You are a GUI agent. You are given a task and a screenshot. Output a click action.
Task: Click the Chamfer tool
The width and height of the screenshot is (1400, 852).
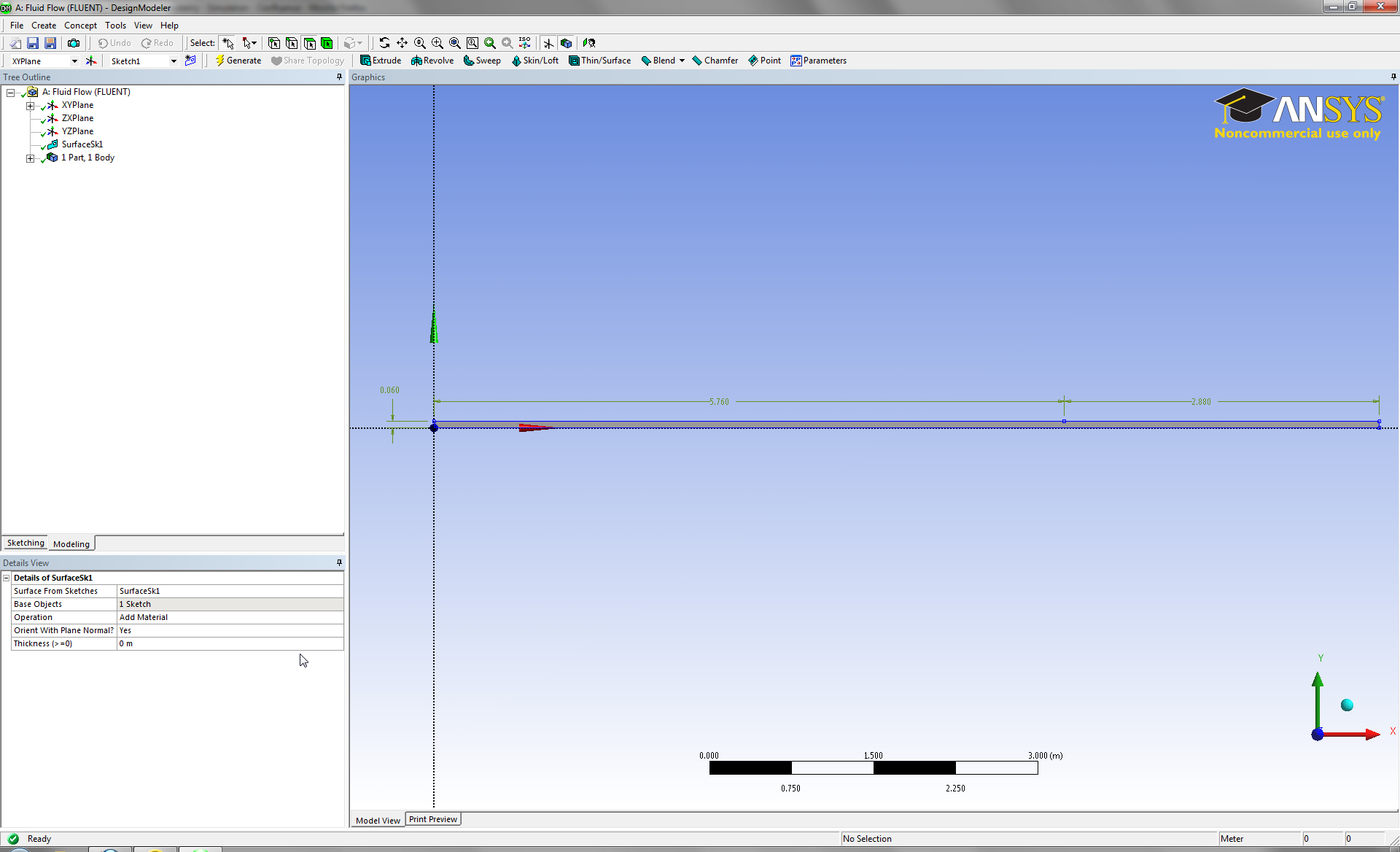click(x=715, y=61)
